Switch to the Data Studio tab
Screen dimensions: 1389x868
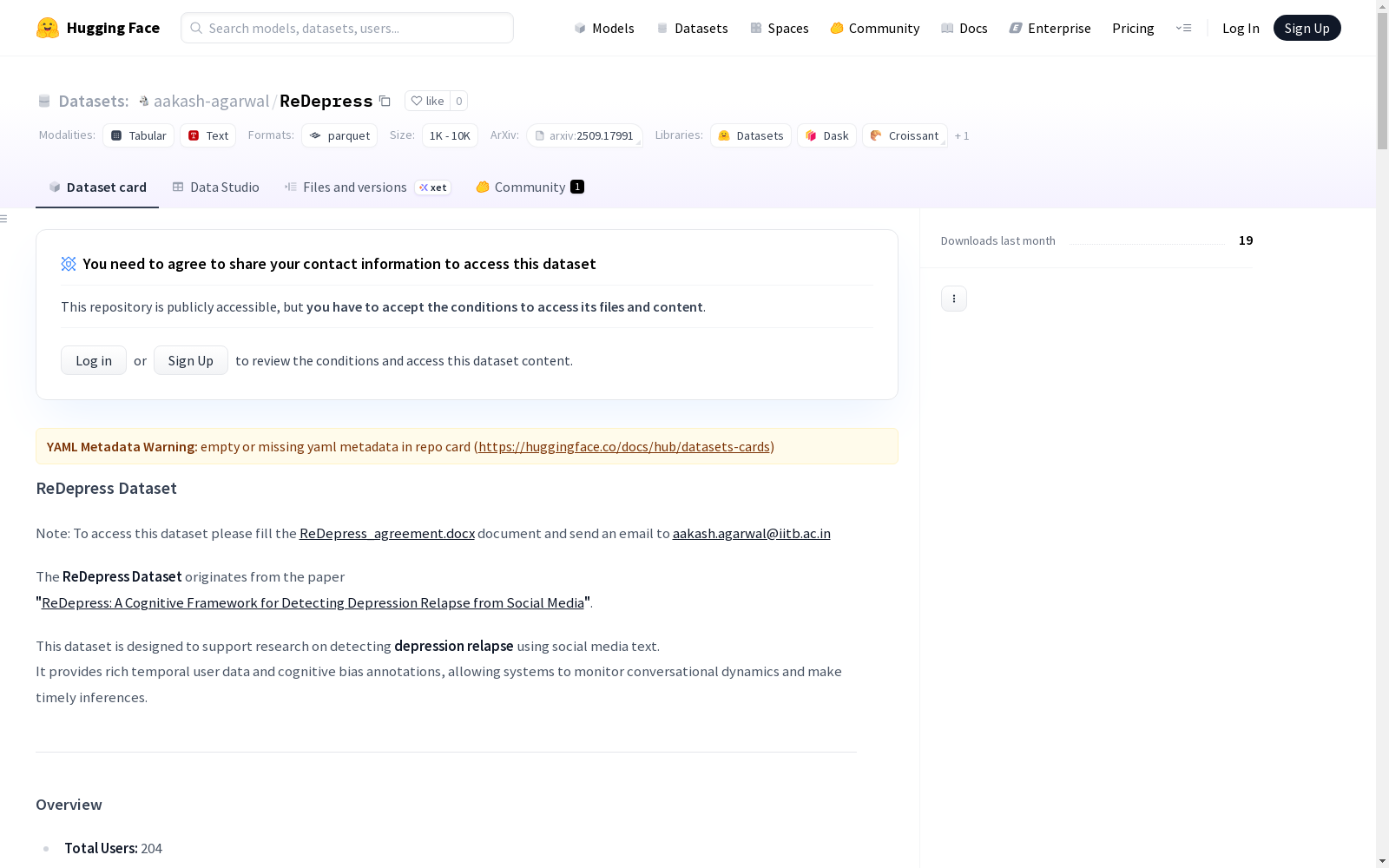pyautogui.click(x=215, y=187)
